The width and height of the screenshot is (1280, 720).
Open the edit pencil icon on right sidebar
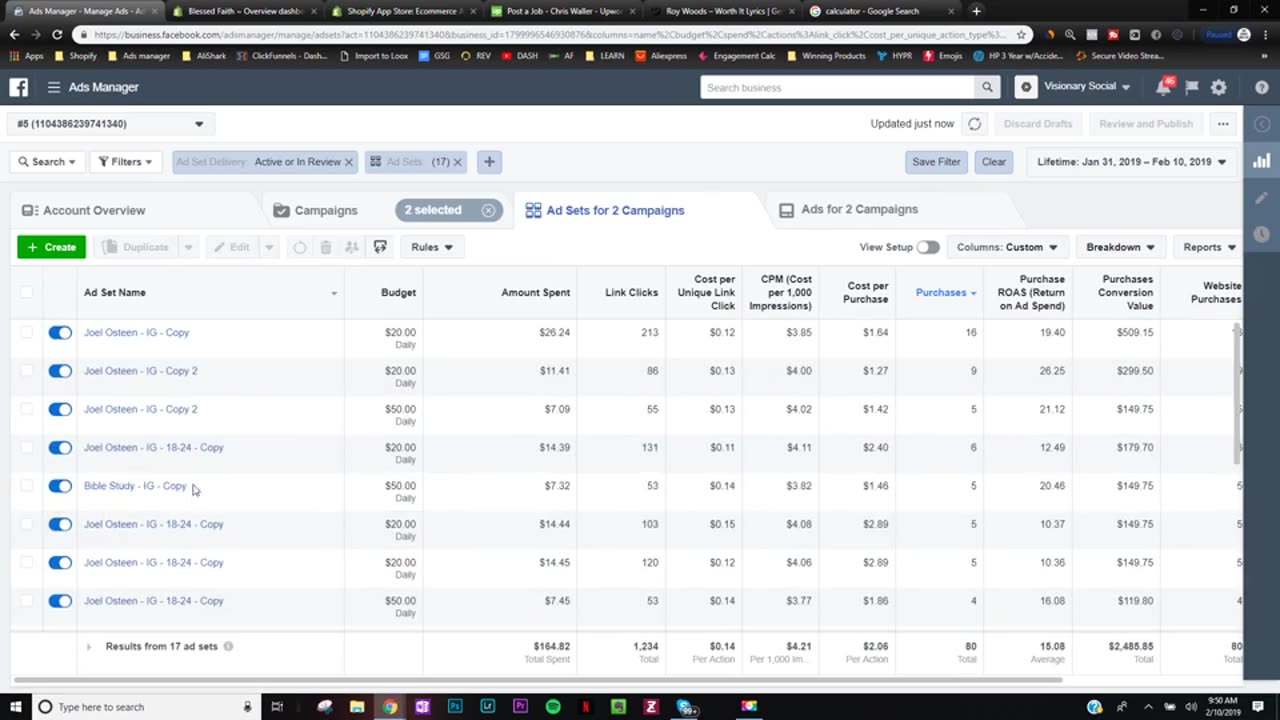coord(1262,198)
